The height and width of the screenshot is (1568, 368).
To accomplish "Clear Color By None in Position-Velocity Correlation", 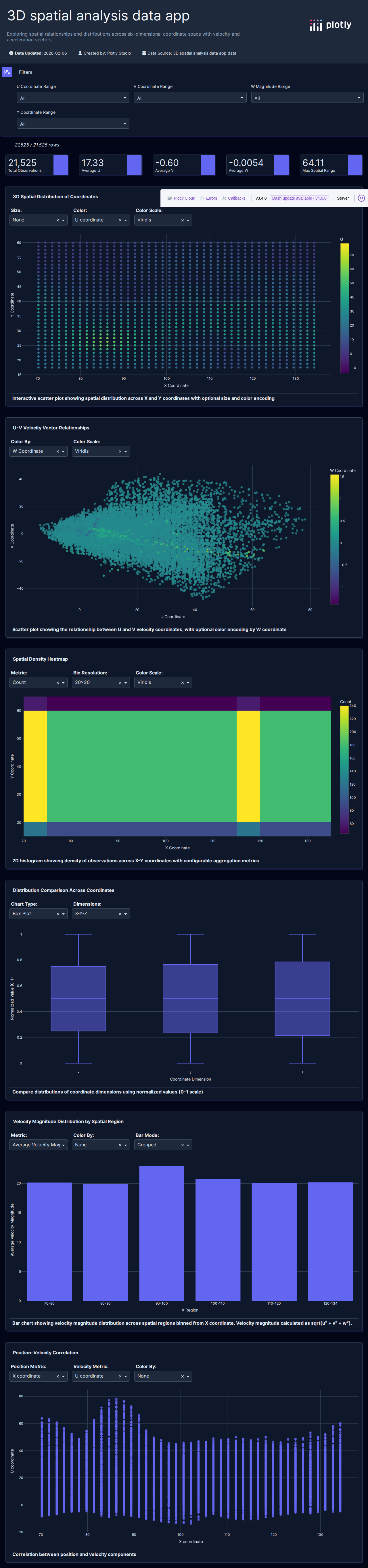I will 182,1376.
